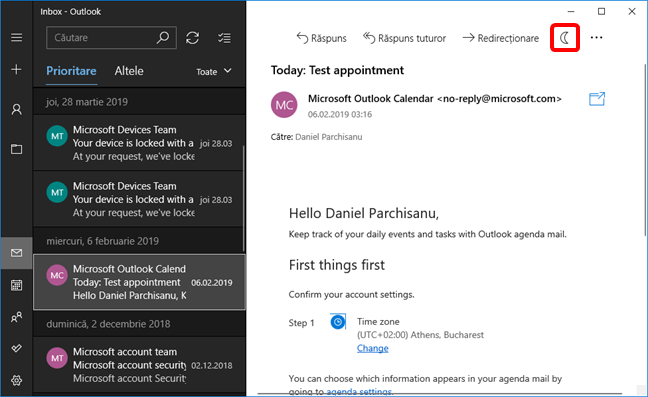This screenshot has width=648, height=397.
Task: Click Răspuns tuturor reply all
Action: 404,38
